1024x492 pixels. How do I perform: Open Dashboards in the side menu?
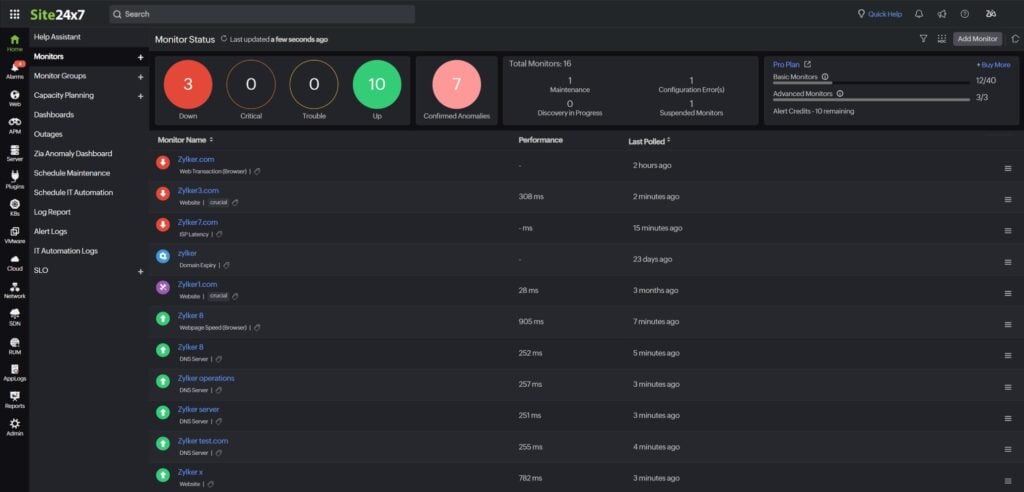coord(54,115)
